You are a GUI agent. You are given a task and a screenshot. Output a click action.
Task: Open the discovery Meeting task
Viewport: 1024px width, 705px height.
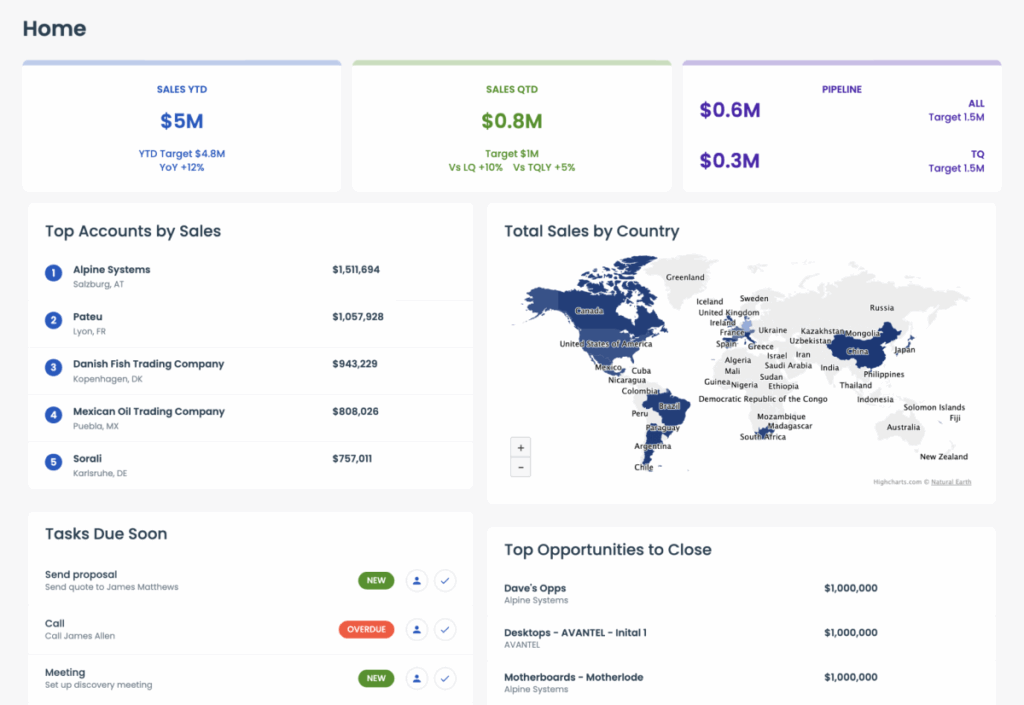[x=65, y=672]
